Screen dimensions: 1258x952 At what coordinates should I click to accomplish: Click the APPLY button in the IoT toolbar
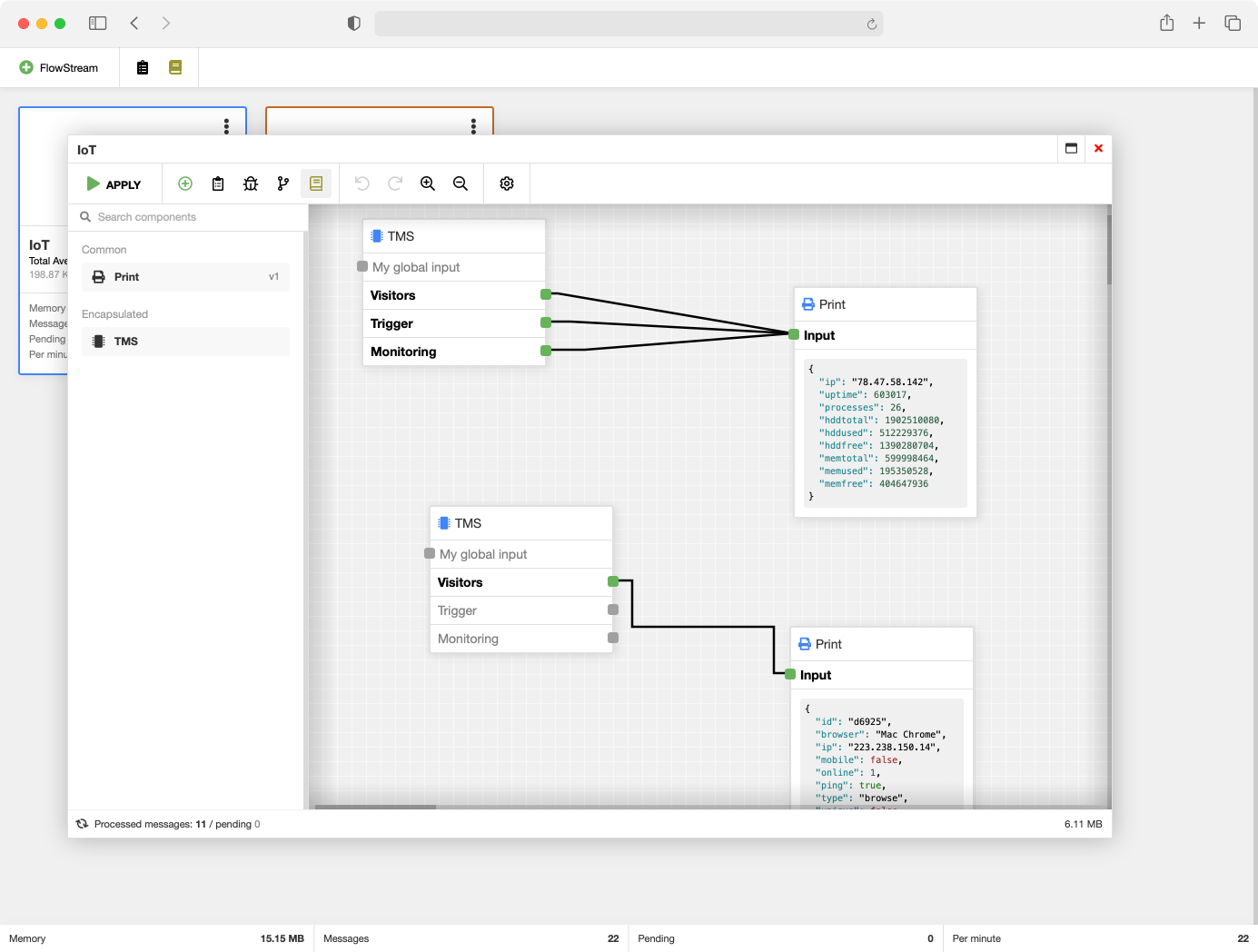pos(114,184)
